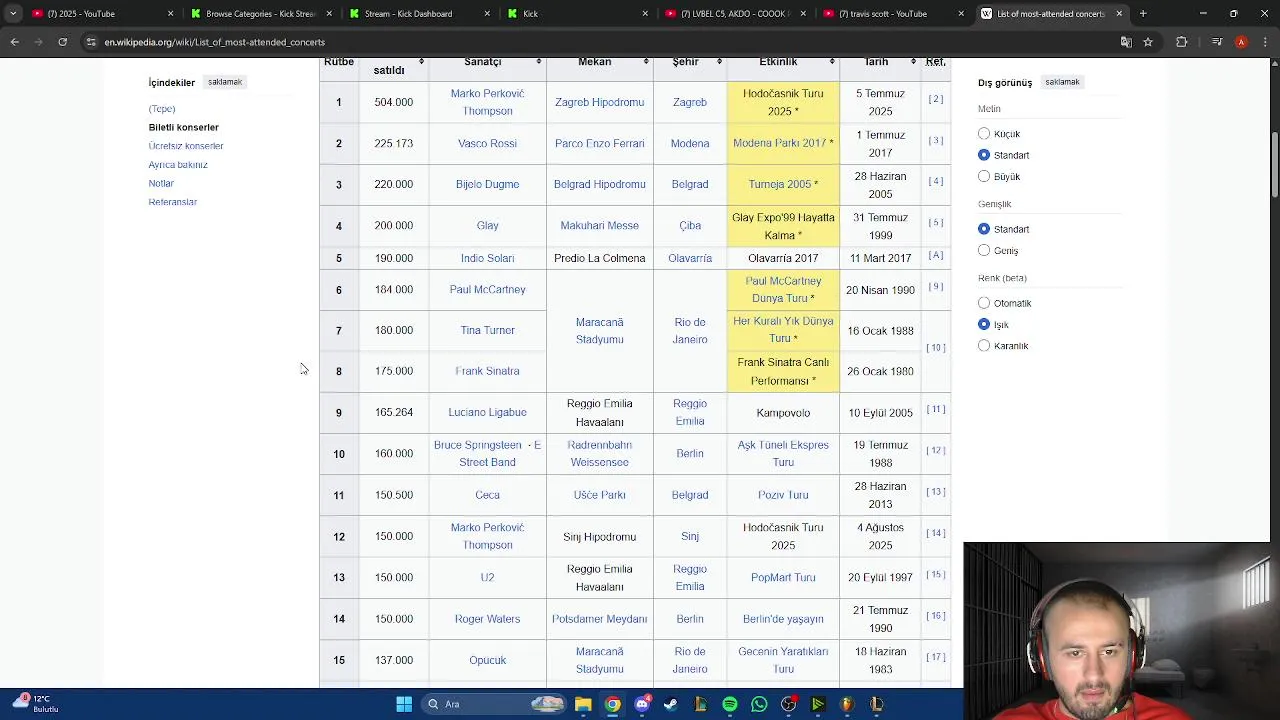Bookmark this page with the star icon
This screenshot has height=720, width=1280.
tap(1148, 42)
